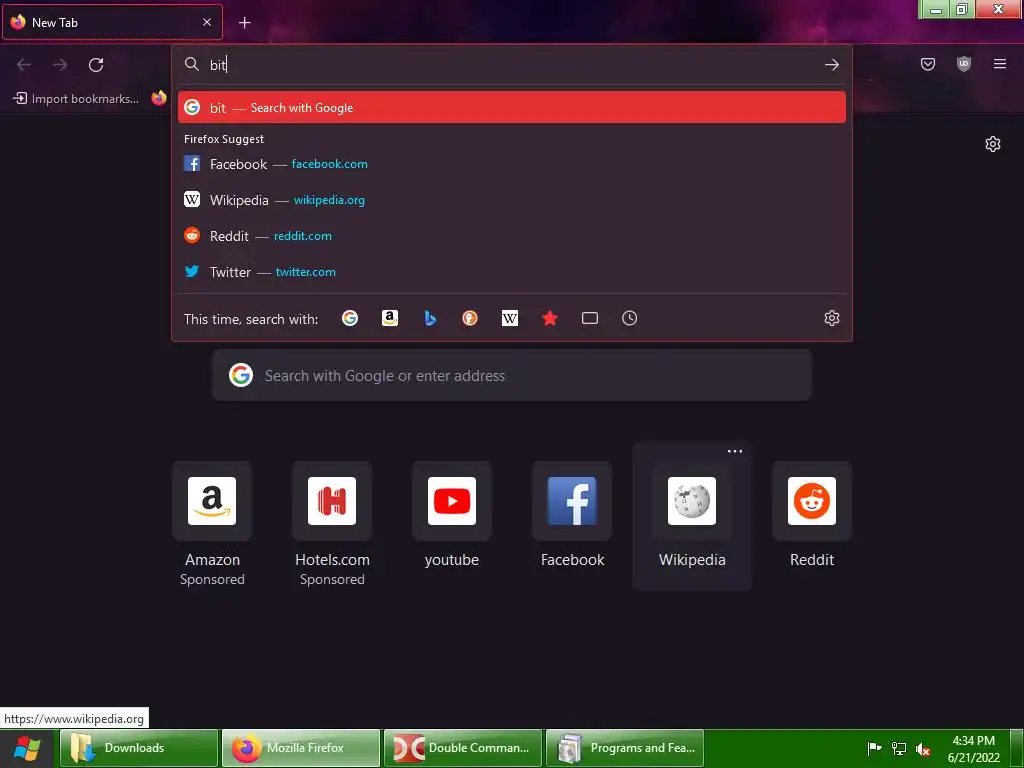1024x768 pixels.
Task: Click Firefox icon beside Import bookmarks
Action: coord(159,98)
